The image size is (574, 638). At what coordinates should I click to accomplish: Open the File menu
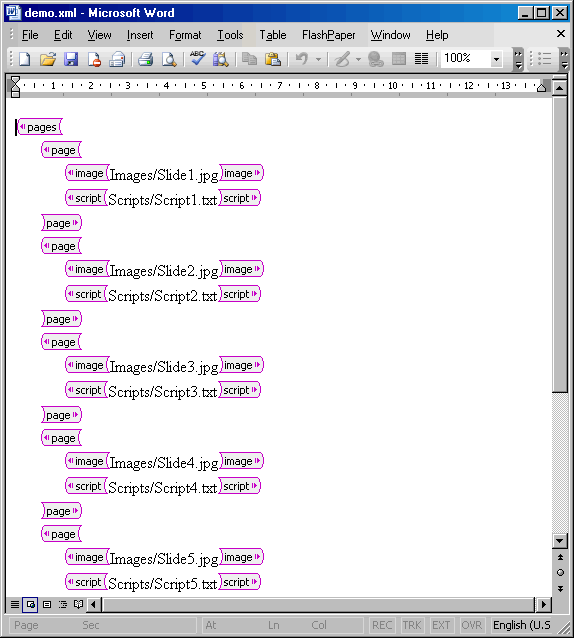coord(30,35)
